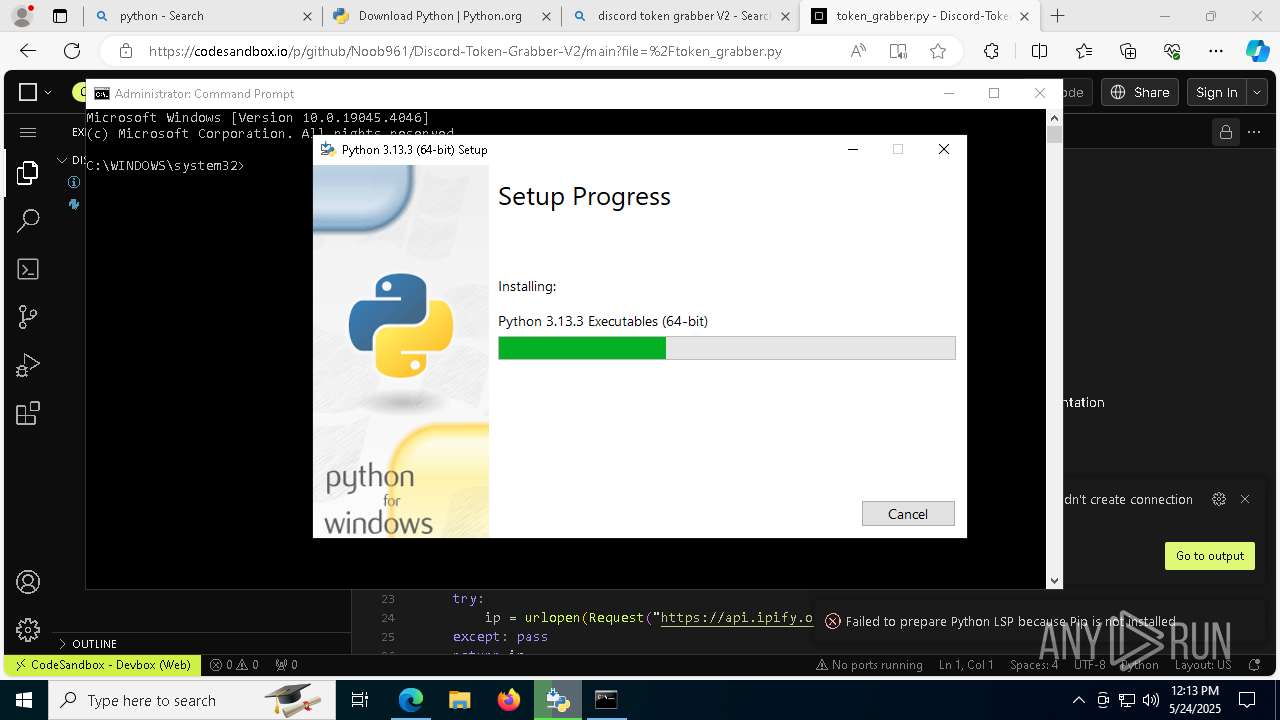Open Firefox from taskbar
Screen dimensions: 1280x720
[509, 700]
